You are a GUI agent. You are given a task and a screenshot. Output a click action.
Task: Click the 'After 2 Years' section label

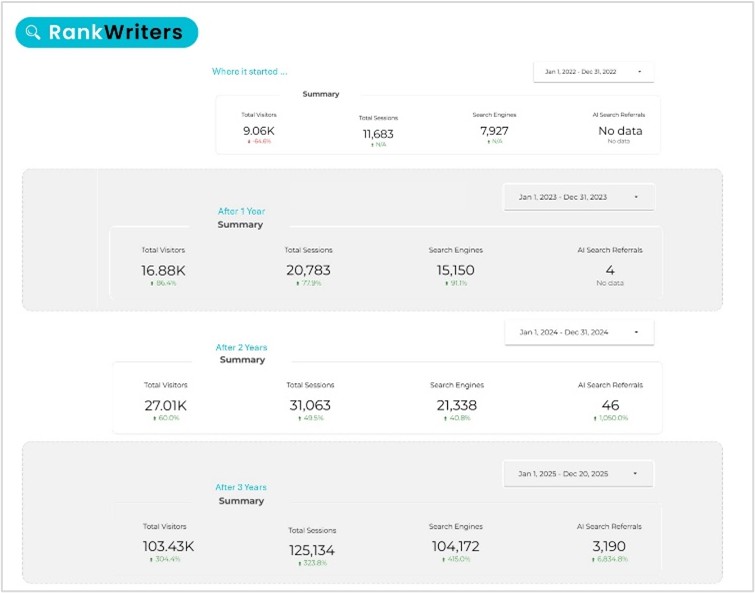click(x=241, y=348)
